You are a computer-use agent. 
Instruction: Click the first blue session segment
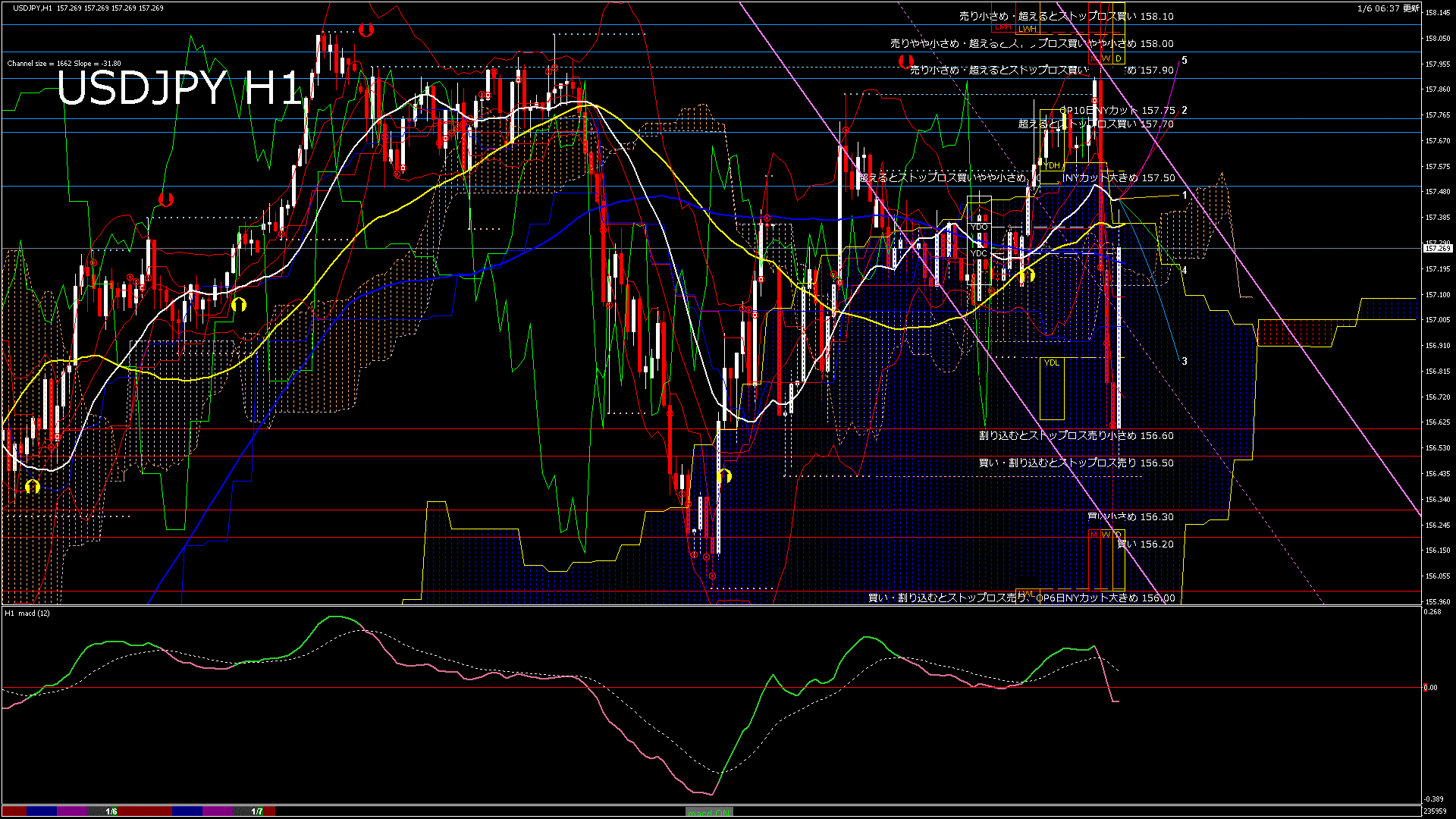click(x=42, y=811)
